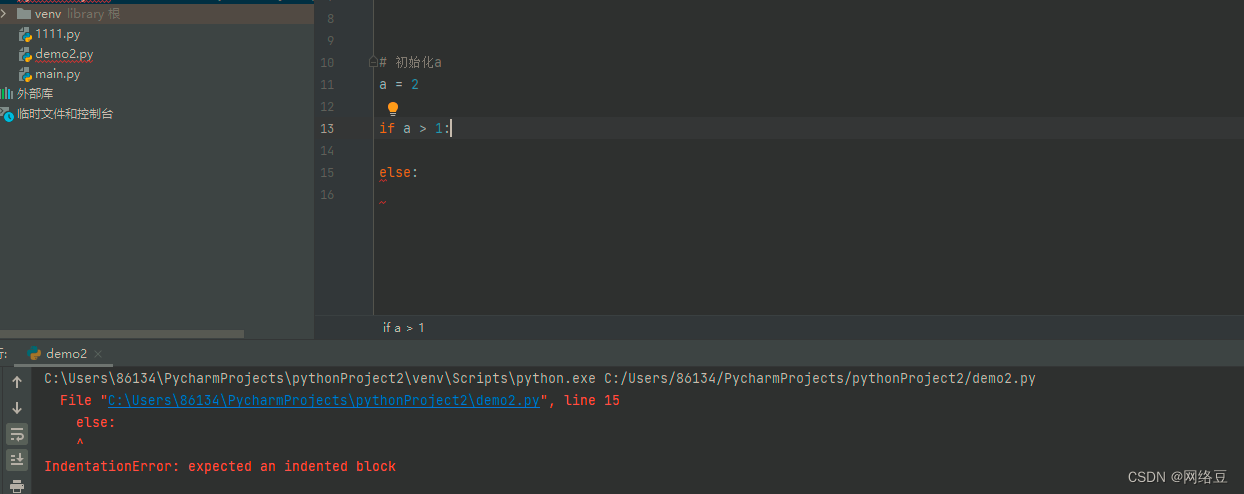This screenshot has width=1244, height=494.
Task: Click the External Libraries bar-chart icon
Action: coord(7,93)
